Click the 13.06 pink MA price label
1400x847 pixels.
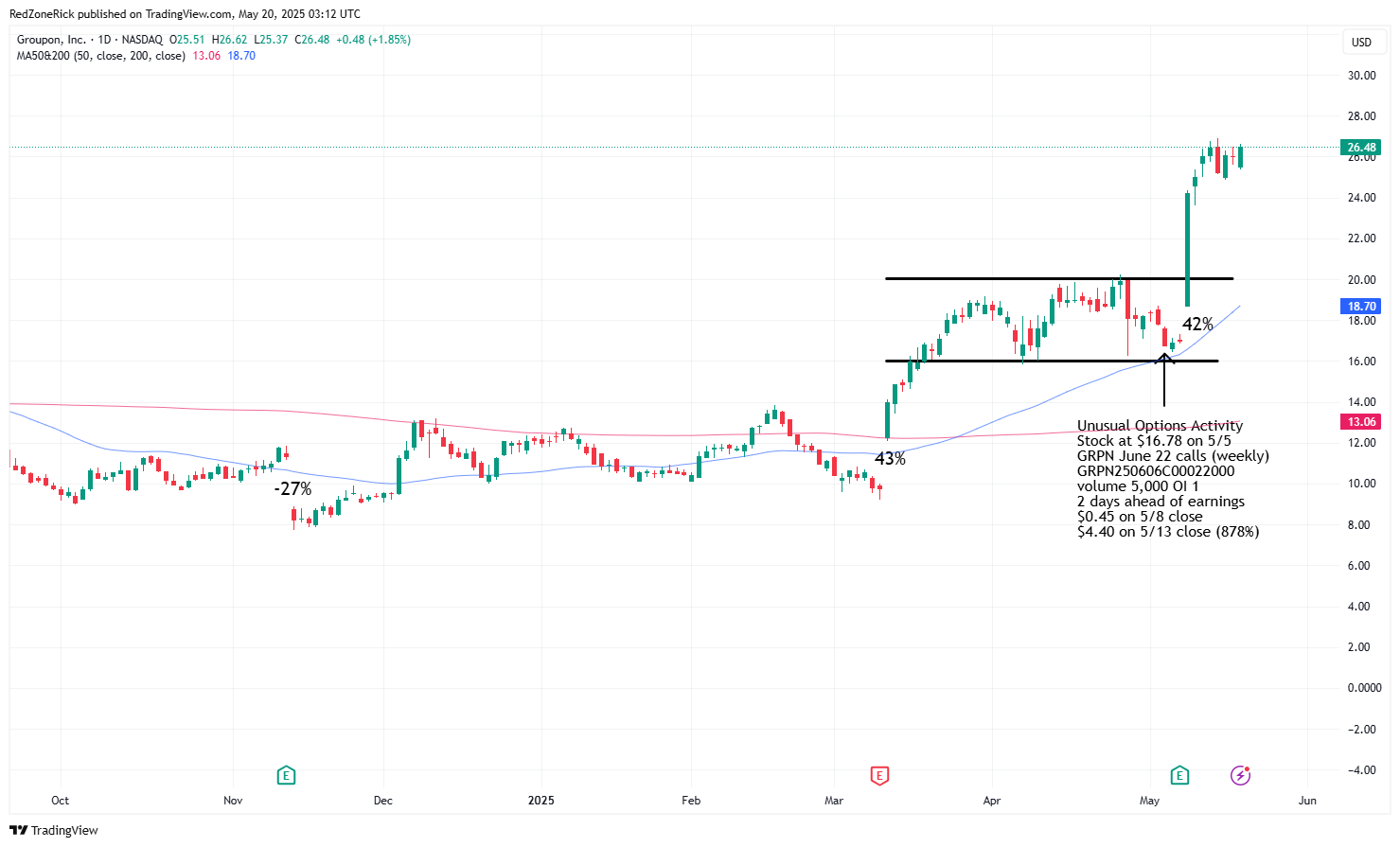pos(1361,422)
